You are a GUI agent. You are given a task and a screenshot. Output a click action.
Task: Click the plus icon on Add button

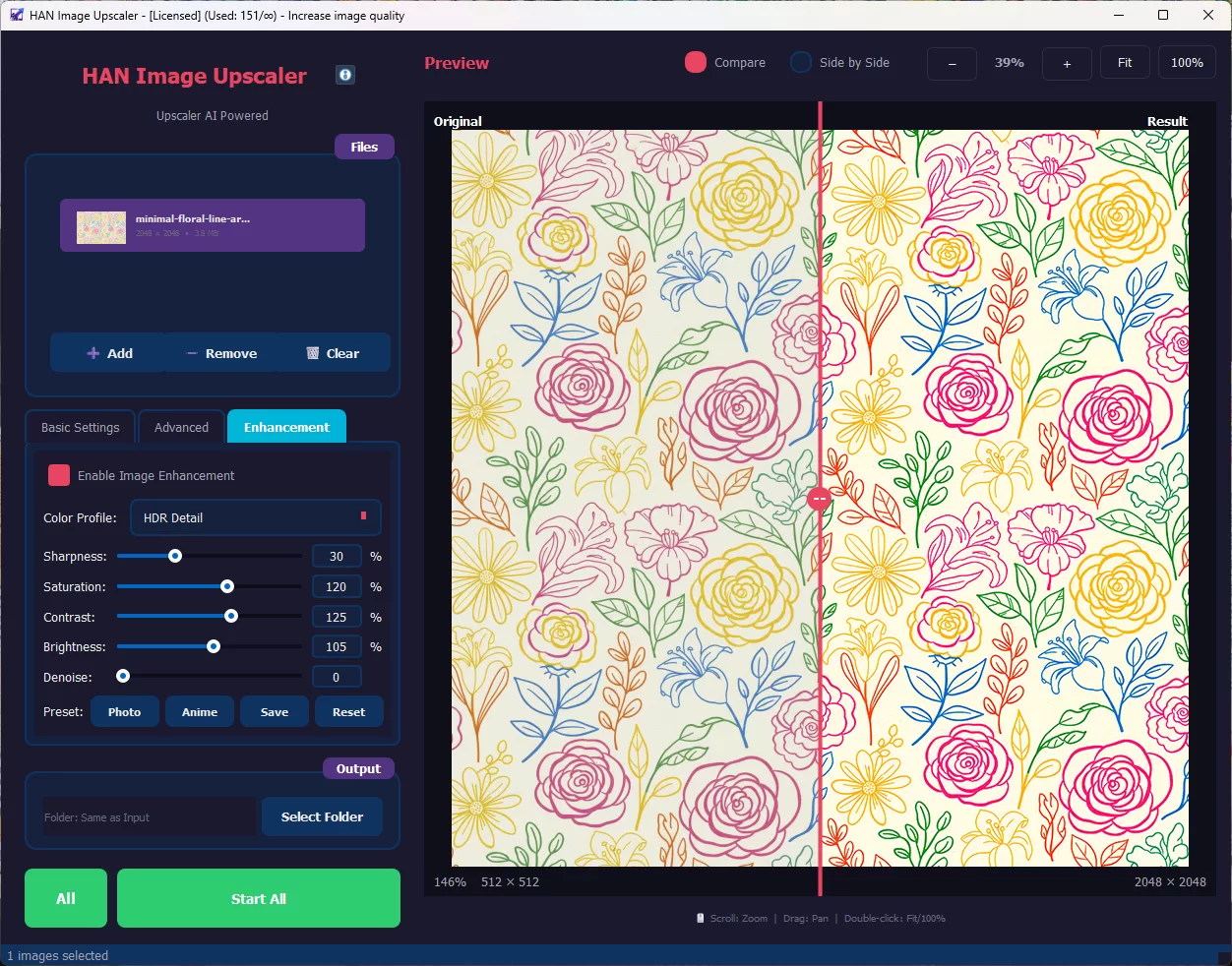[93, 353]
